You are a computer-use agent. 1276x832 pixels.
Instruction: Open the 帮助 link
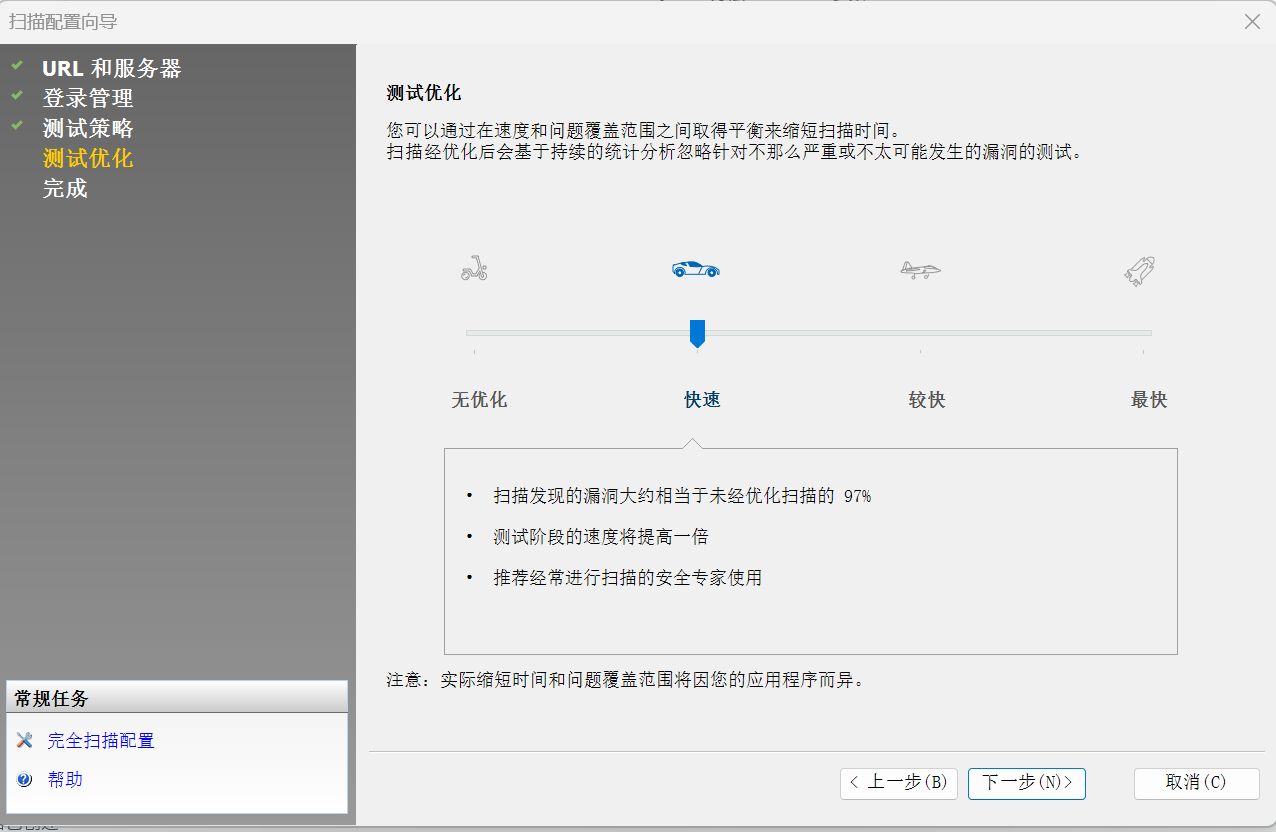point(65,780)
